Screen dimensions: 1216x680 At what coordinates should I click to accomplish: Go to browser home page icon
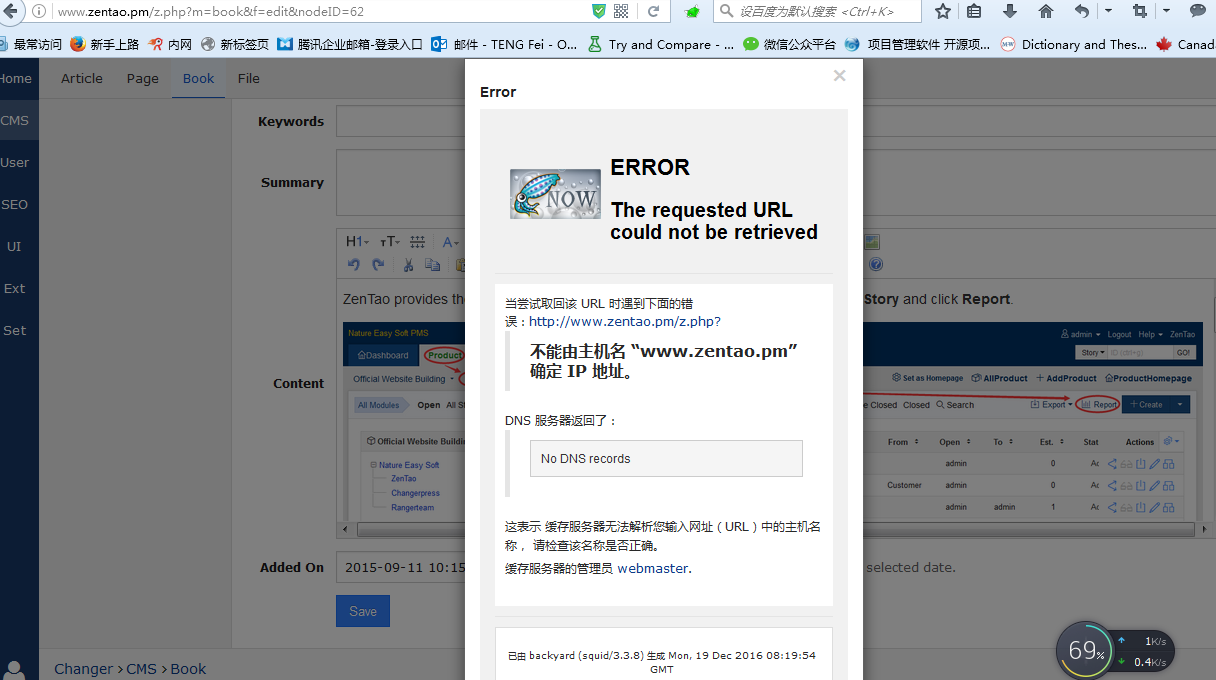pos(1046,12)
